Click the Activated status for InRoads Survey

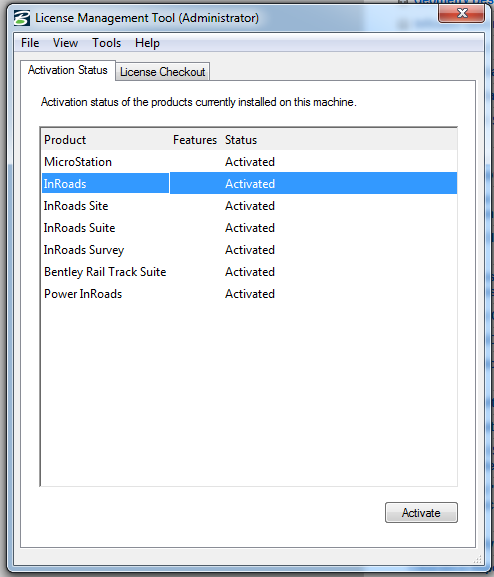click(250, 250)
